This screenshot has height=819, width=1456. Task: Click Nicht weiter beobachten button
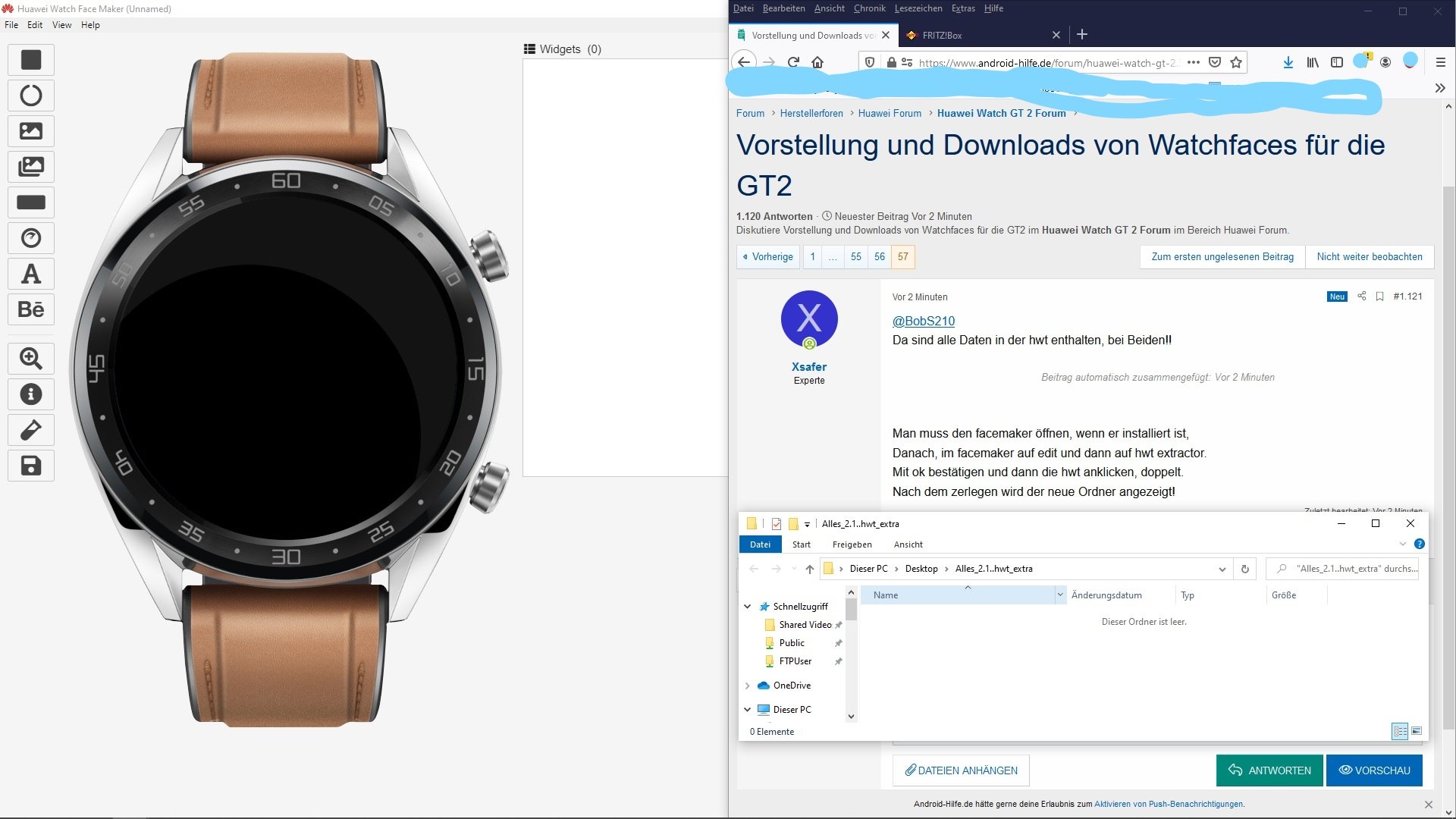pyautogui.click(x=1370, y=257)
